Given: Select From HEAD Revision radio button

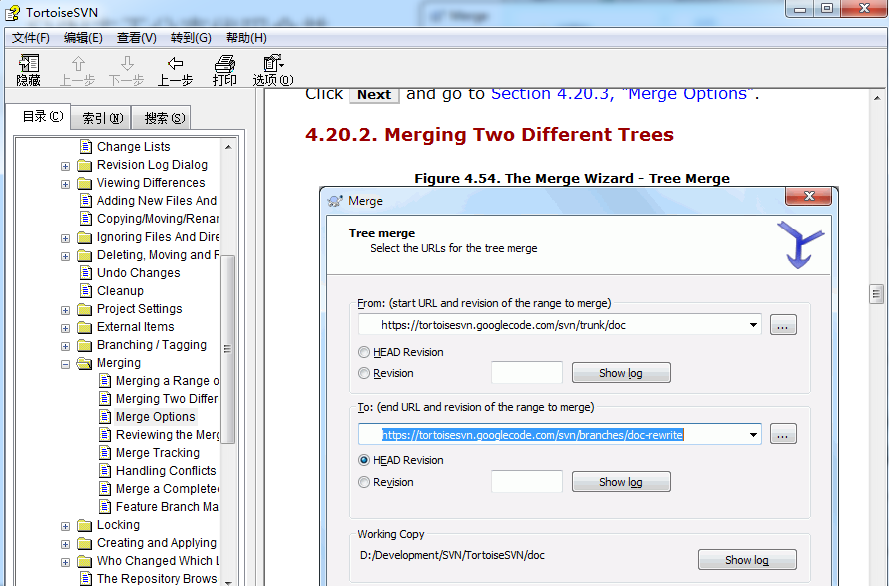Looking at the screenshot, I should pos(364,352).
